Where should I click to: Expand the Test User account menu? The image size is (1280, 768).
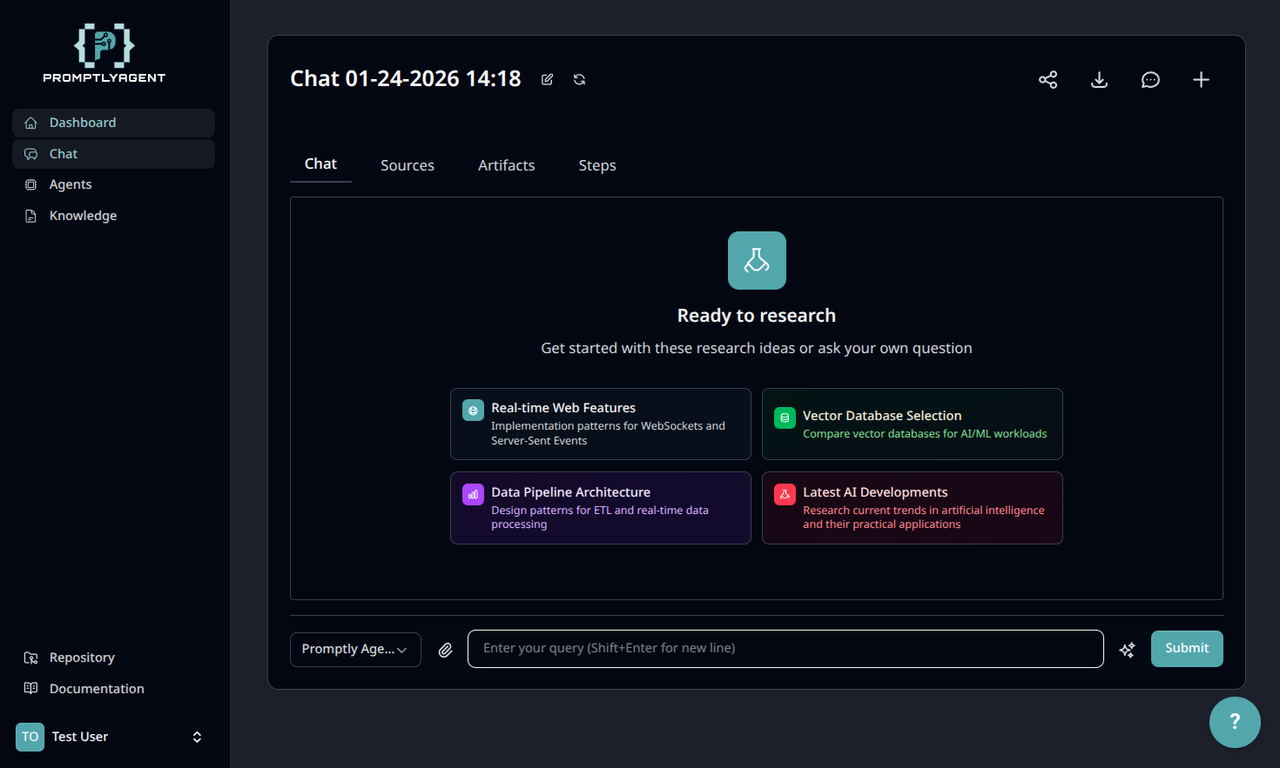(x=115, y=737)
